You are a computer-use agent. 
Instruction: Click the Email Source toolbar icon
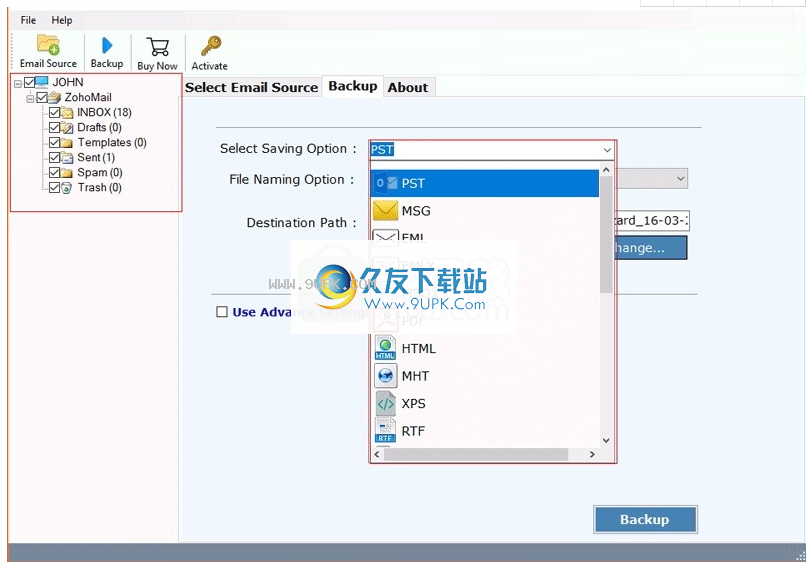click(x=48, y=45)
